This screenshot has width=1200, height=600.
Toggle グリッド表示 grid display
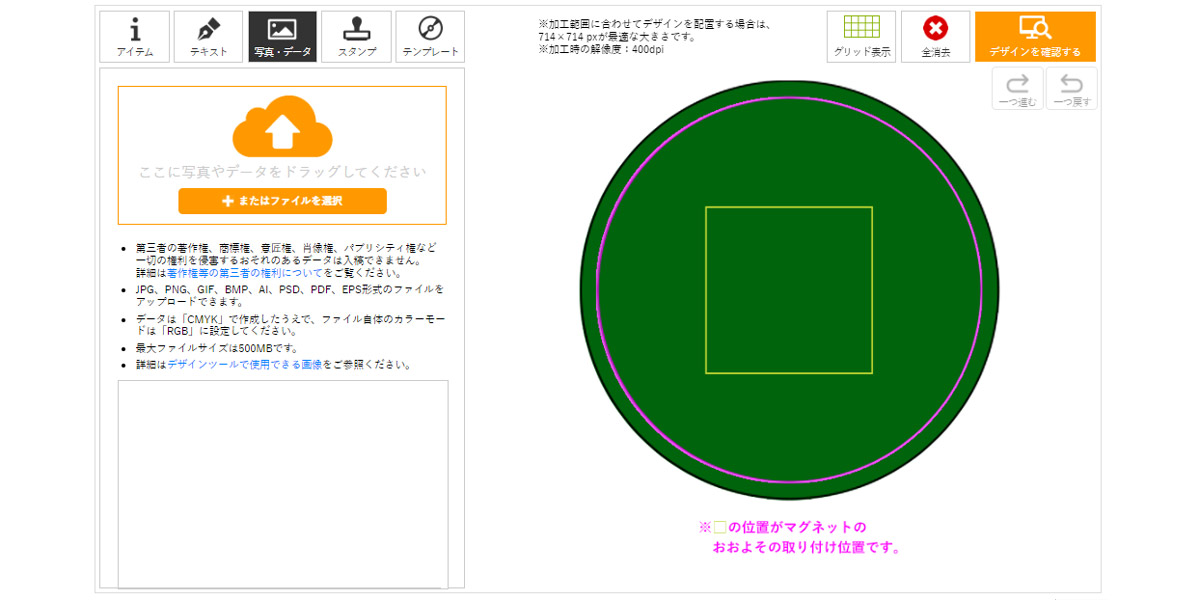tap(861, 37)
